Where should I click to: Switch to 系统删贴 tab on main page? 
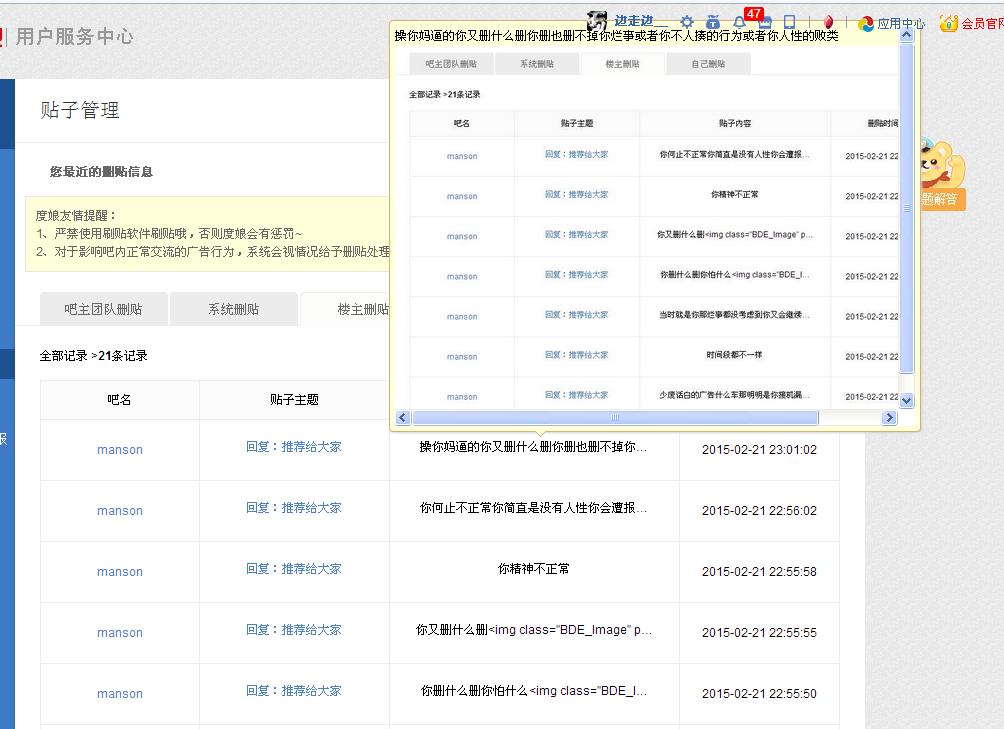[234, 309]
